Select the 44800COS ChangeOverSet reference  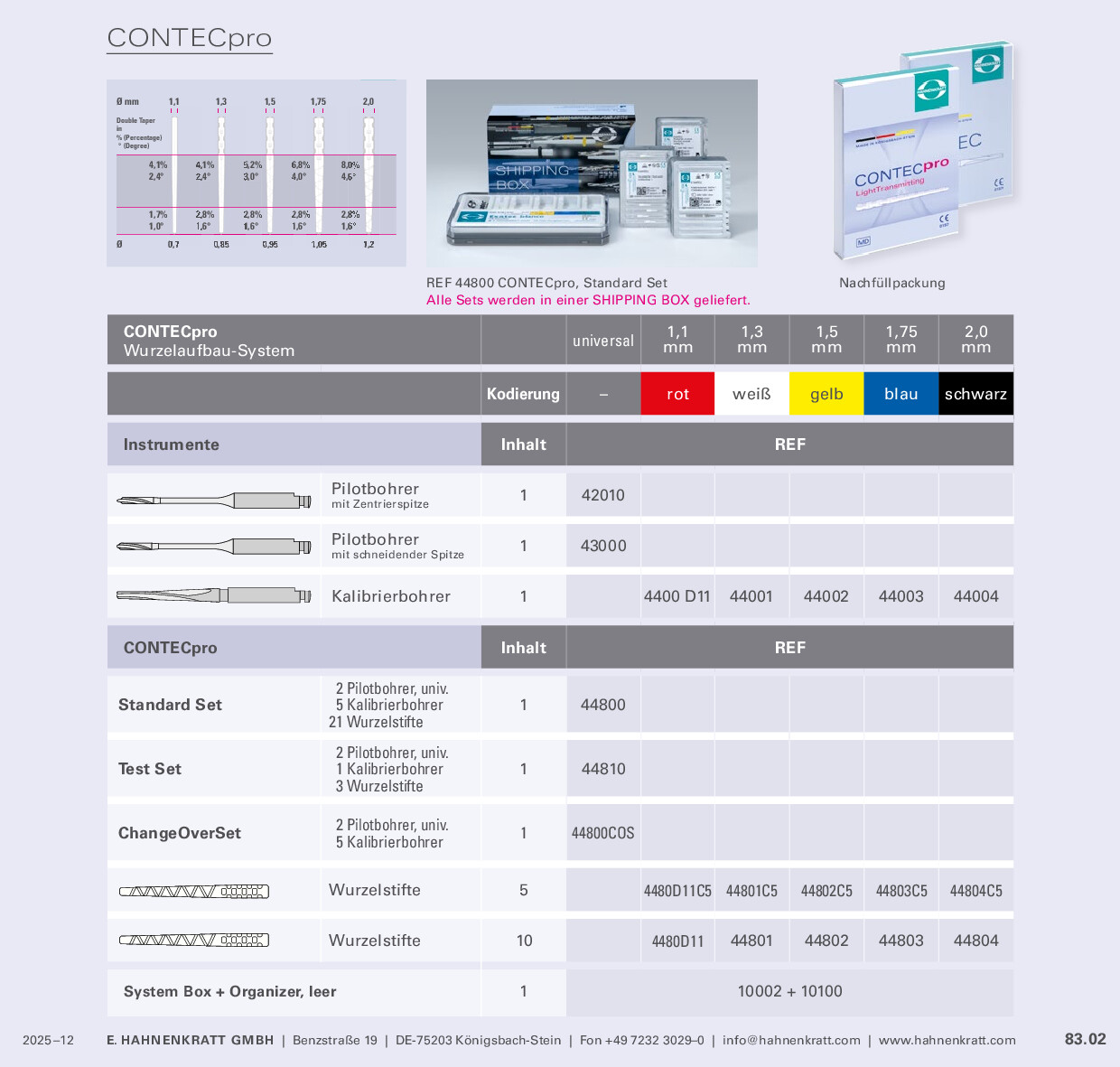coord(602,833)
